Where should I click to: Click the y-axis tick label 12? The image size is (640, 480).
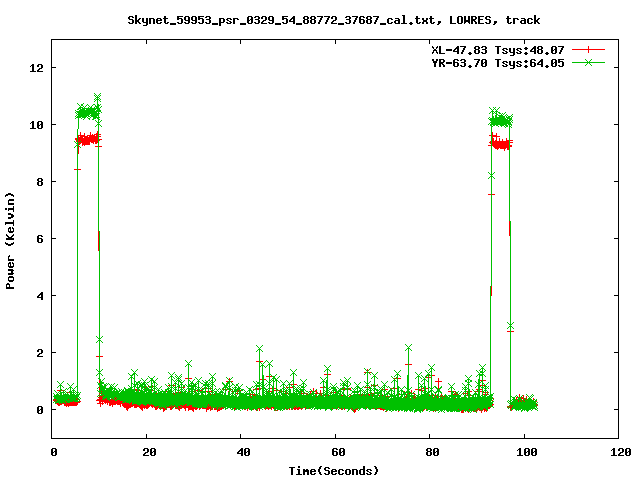(36, 68)
